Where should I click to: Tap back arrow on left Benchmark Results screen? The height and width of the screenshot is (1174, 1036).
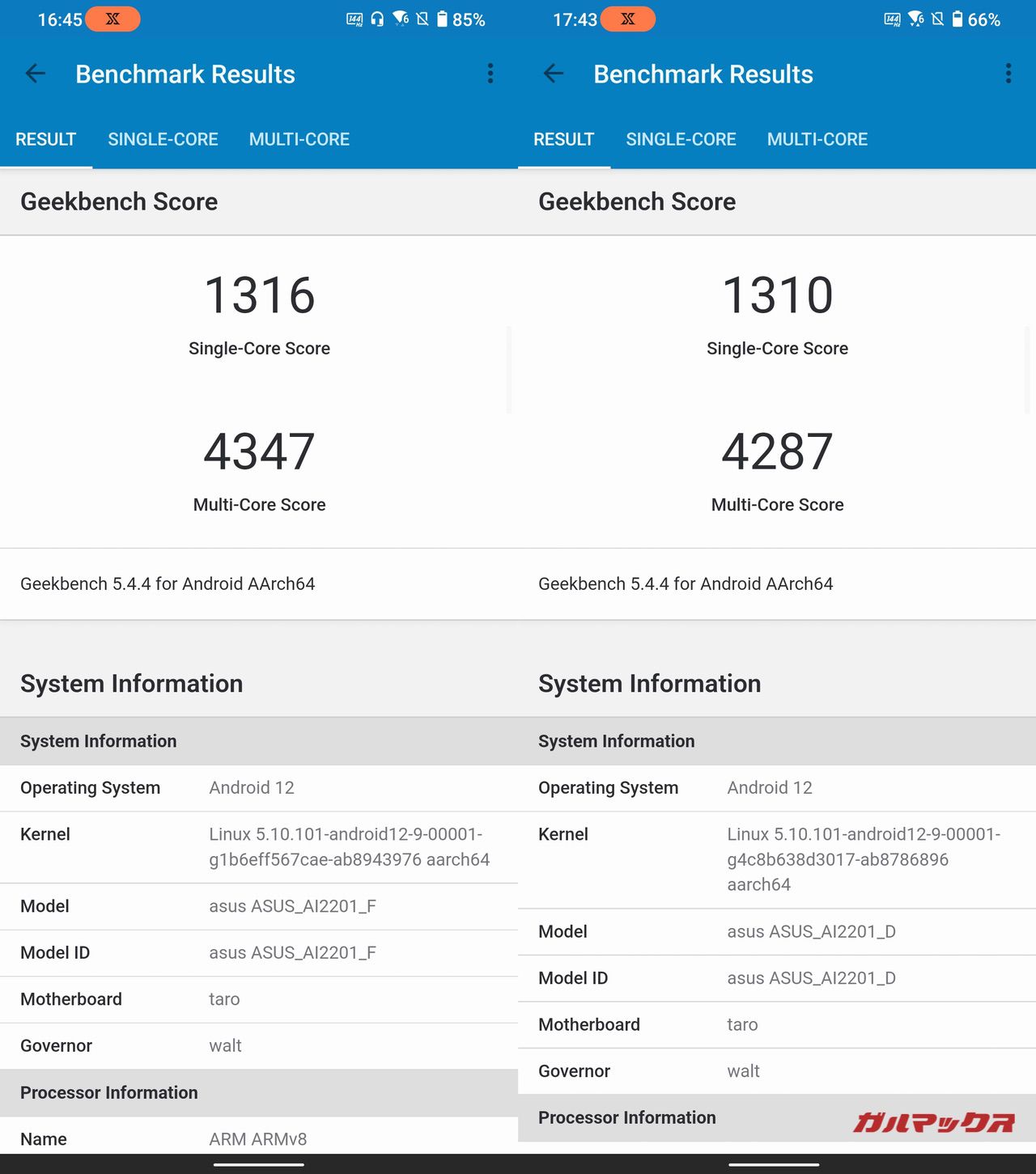36,74
